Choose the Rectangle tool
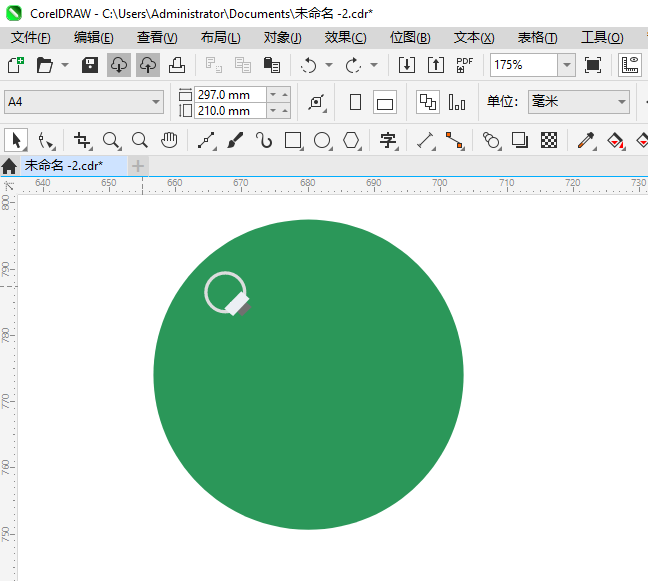This screenshot has width=648, height=581. click(x=293, y=141)
